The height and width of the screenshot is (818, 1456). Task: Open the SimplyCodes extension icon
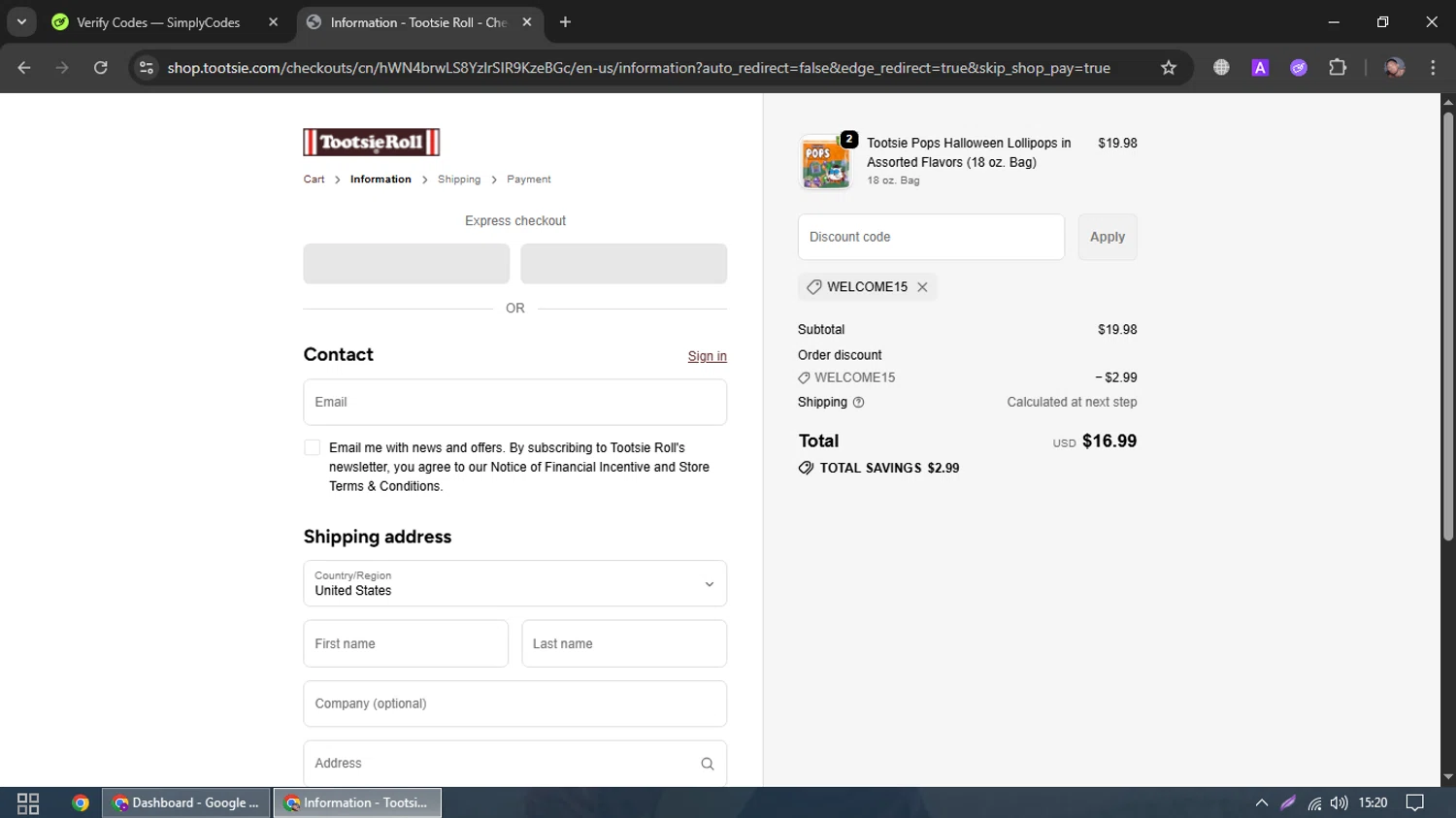tap(1299, 68)
